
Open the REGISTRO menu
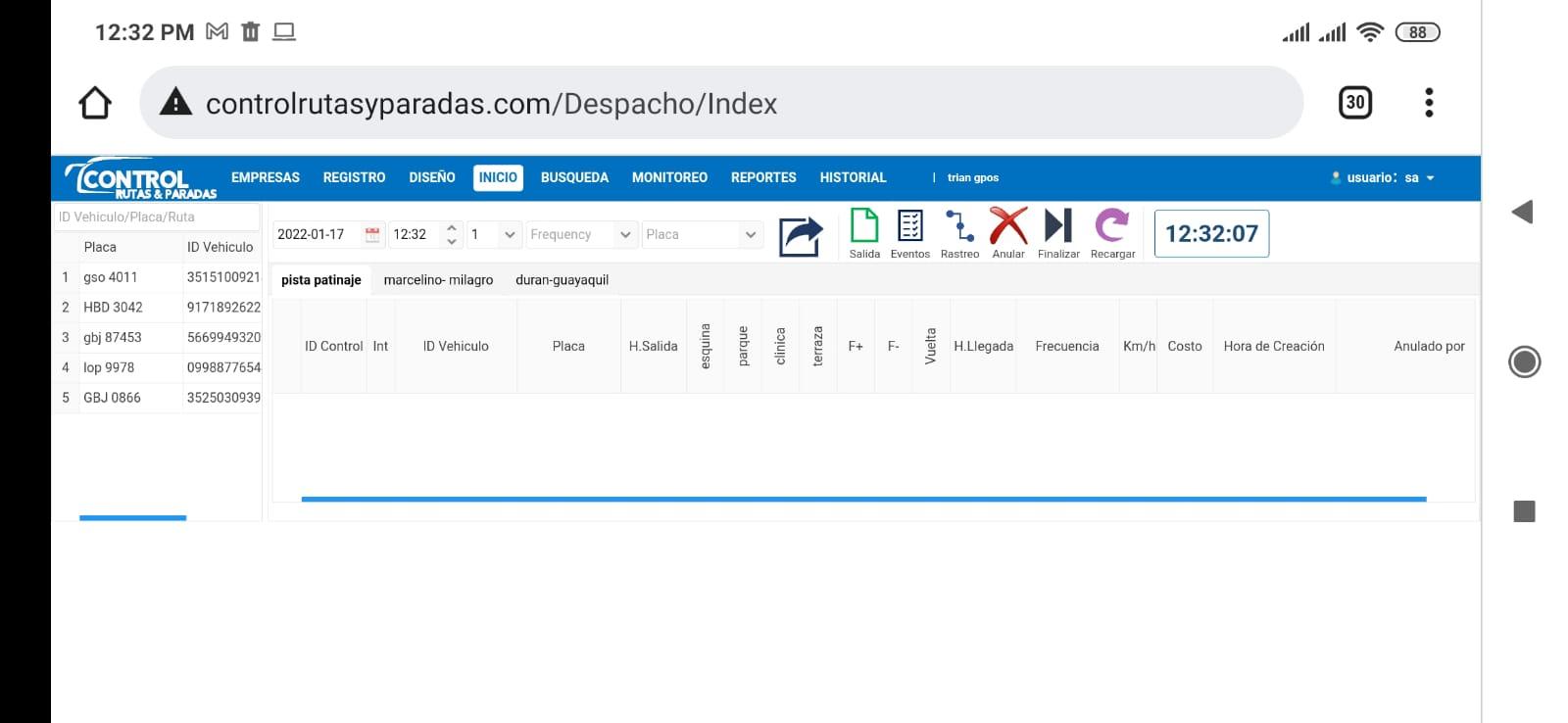point(354,177)
